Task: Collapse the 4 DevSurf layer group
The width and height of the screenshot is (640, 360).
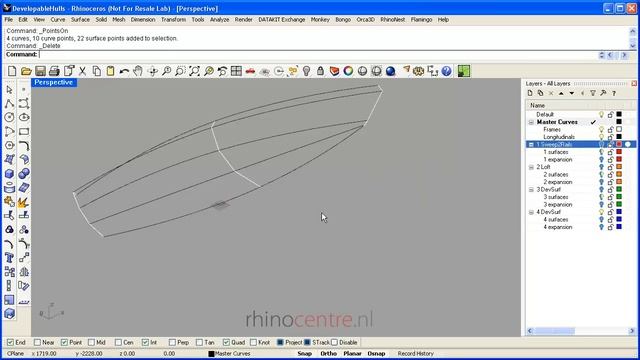Action: tap(531, 212)
